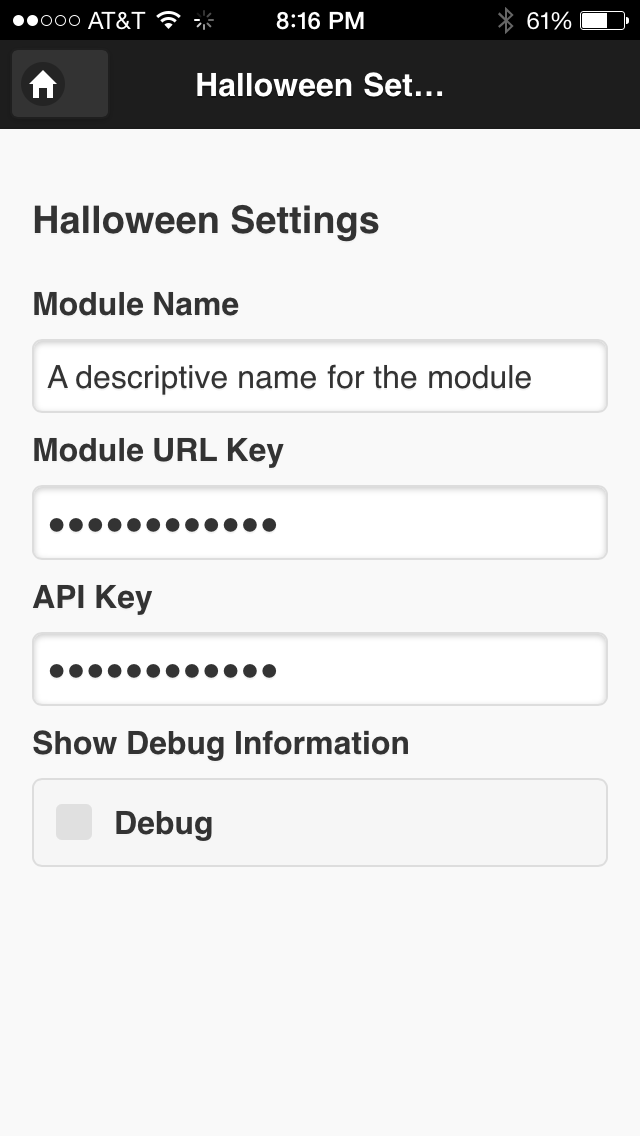This screenshot has height=1136, width=640.
Task: Tap the Wi-Fi icon in status bar
Action: 168,20
